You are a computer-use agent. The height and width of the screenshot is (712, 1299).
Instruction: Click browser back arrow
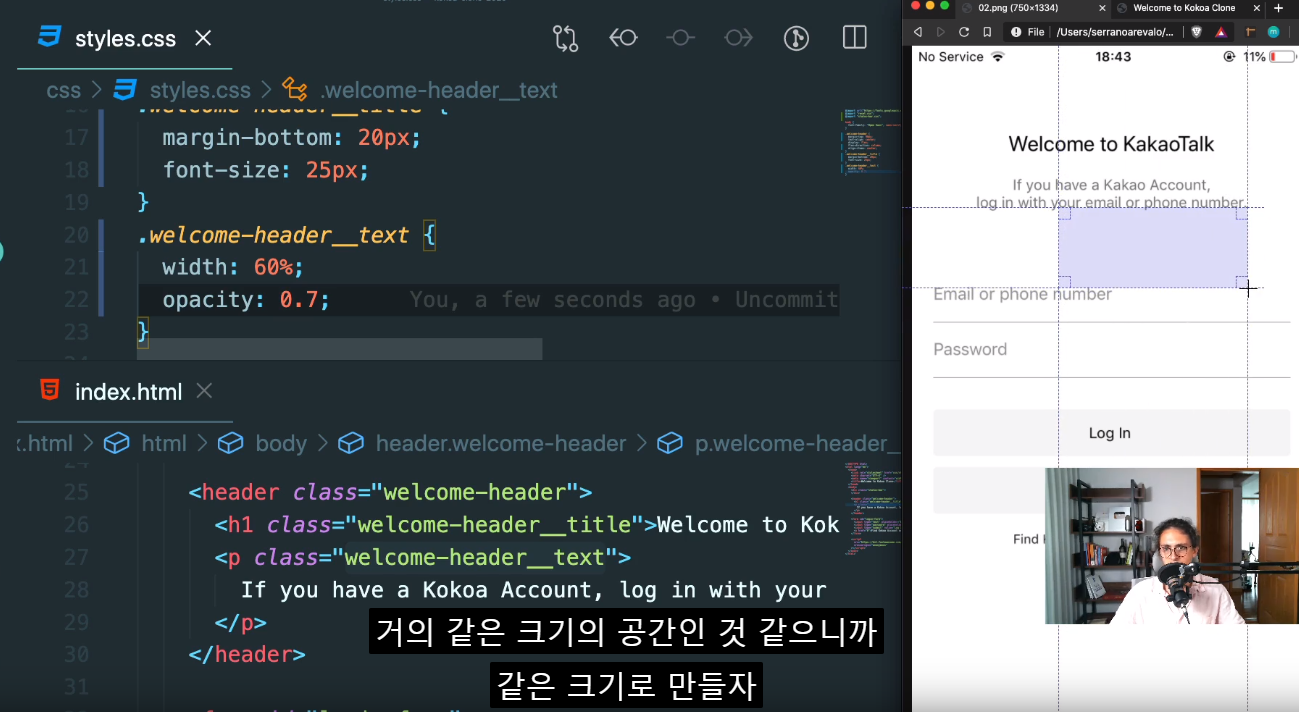click(x=918, y=32)
